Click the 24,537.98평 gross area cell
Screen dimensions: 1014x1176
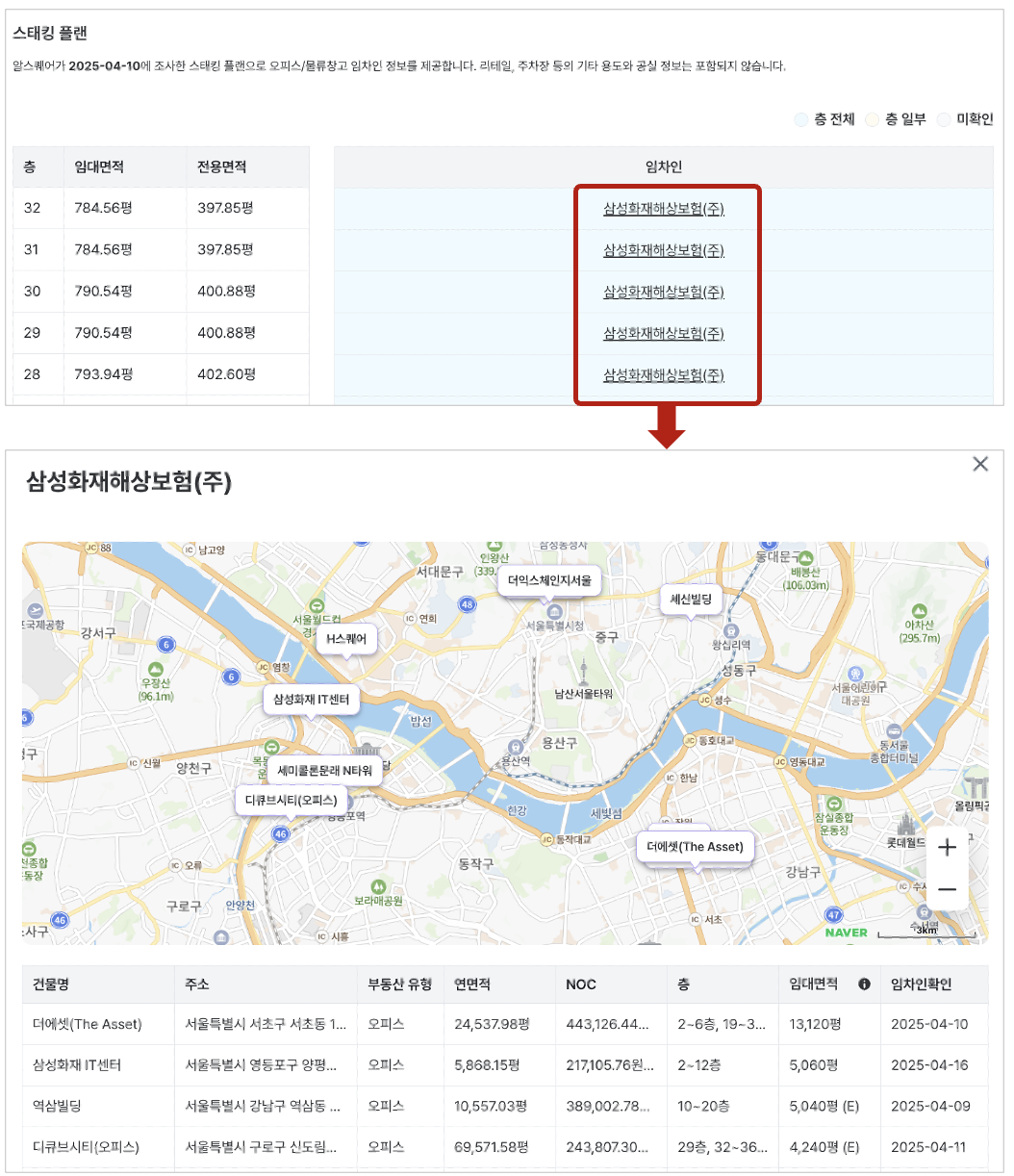coord(499,1024)
